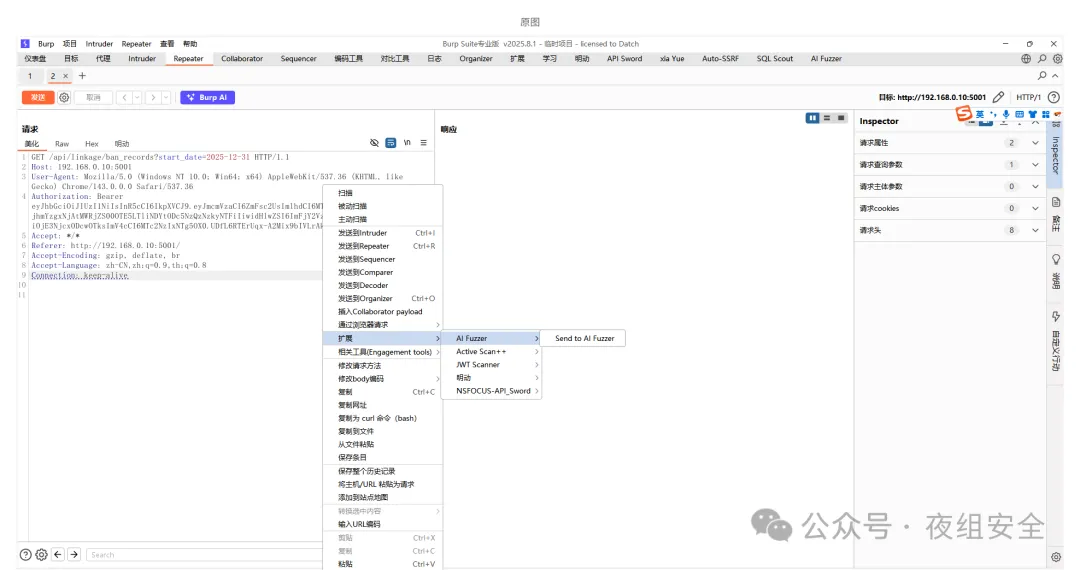This screenshot has height=570, width=1080.
Task: Click bottom-left help question mark icon
Action: tap(25, 555)
